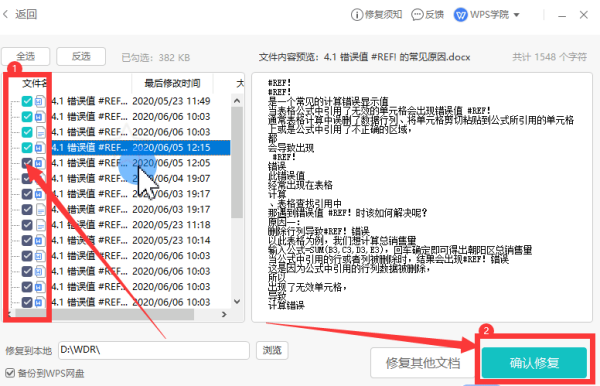Screen dimensions: 600x386
Task: Click the 确认修复 button
Action: pyautogui.click(x=534, y=362)
